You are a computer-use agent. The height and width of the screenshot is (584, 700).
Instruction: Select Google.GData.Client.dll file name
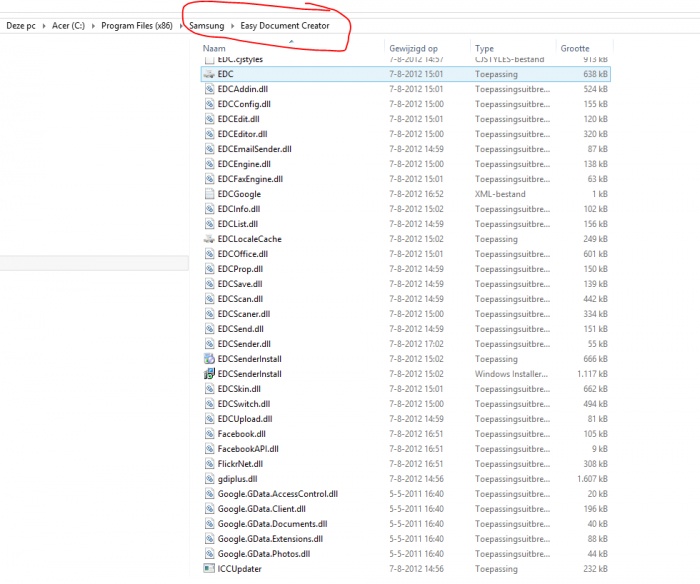[262, 509]
